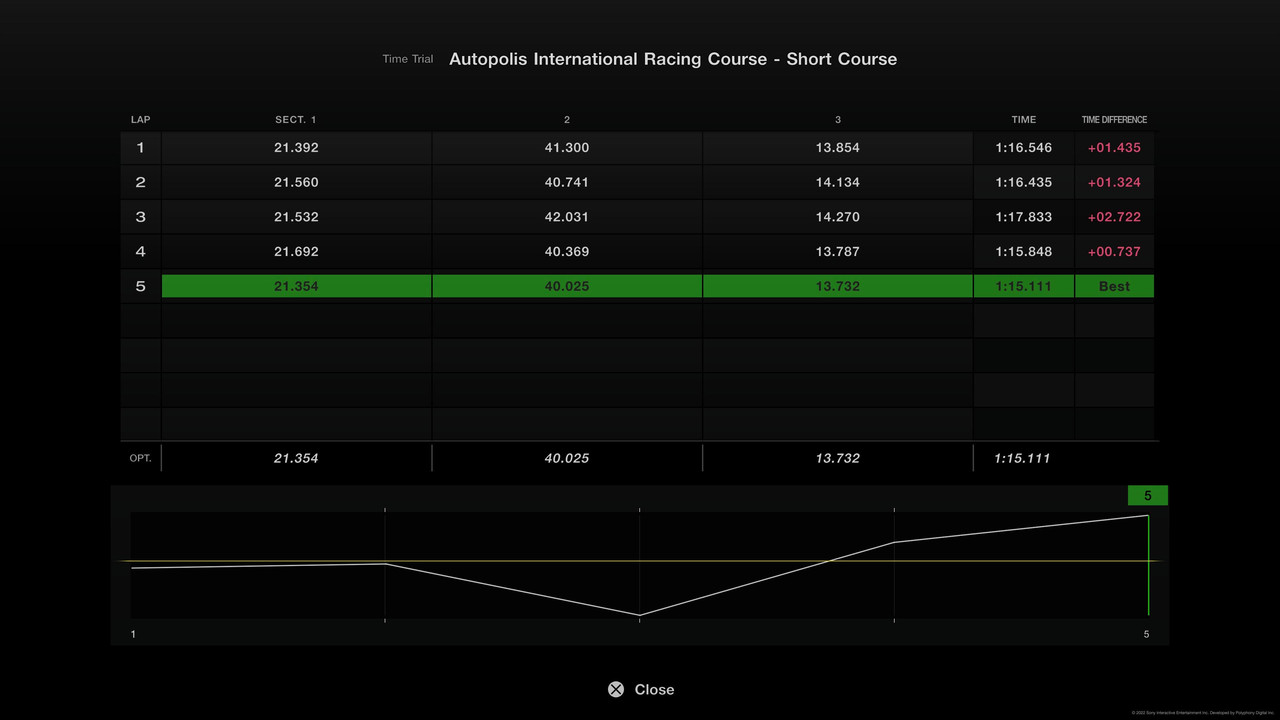Select lap 4 total time 1:15.848
The image size is (1280, 720).
pyautogui.click(x=1024, y=252)
